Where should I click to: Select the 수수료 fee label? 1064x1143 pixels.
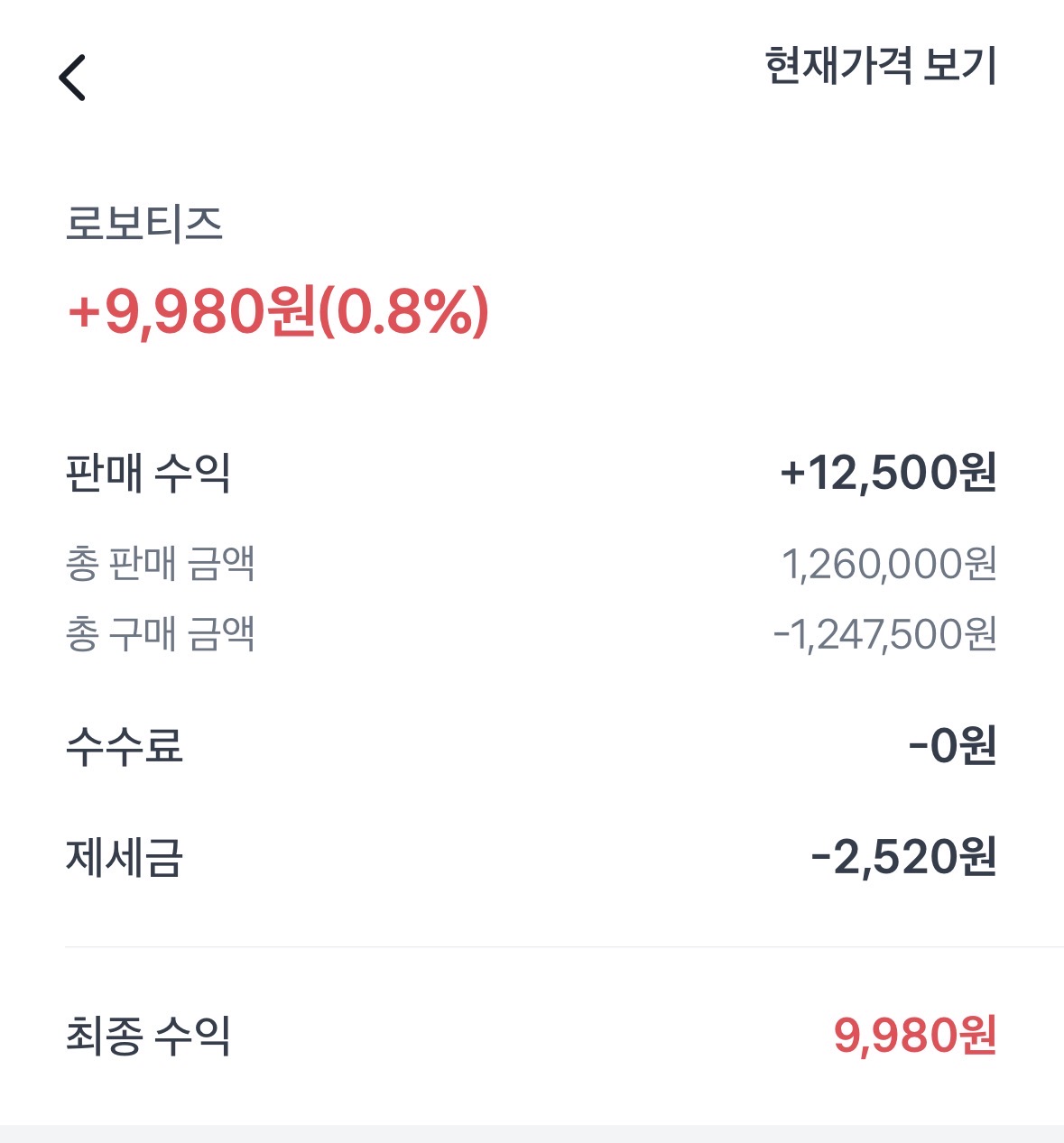[125, 746]
